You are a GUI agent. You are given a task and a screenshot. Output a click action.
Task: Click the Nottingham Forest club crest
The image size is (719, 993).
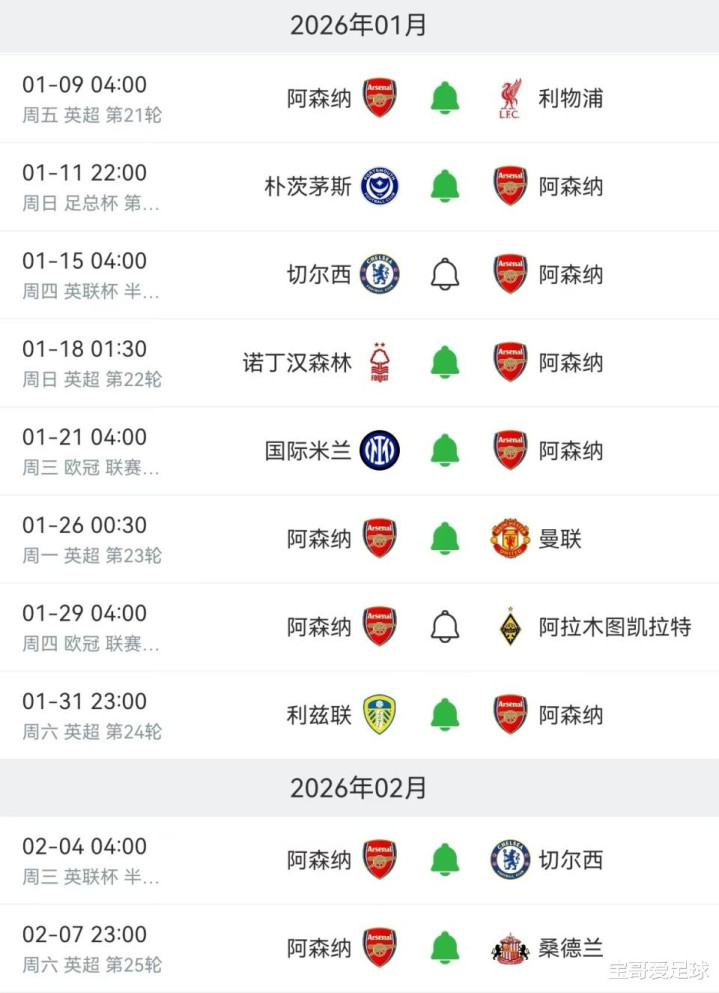click(x=380, y=363)
